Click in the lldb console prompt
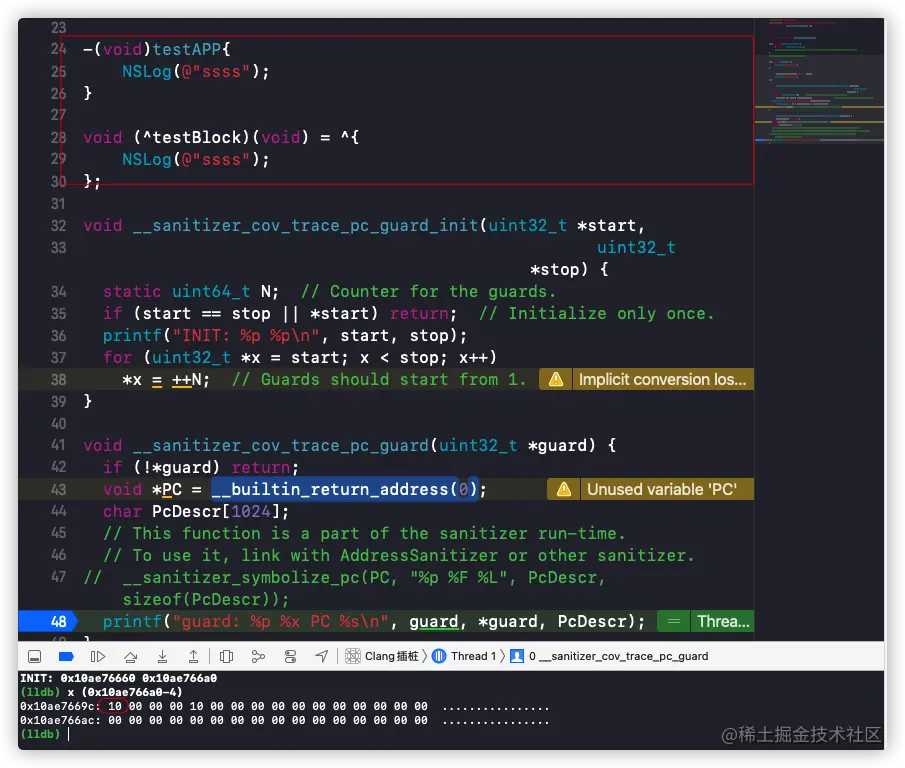The height and width of the screenshot is (768, 905). pyautogui.click(x=69, y=735)
